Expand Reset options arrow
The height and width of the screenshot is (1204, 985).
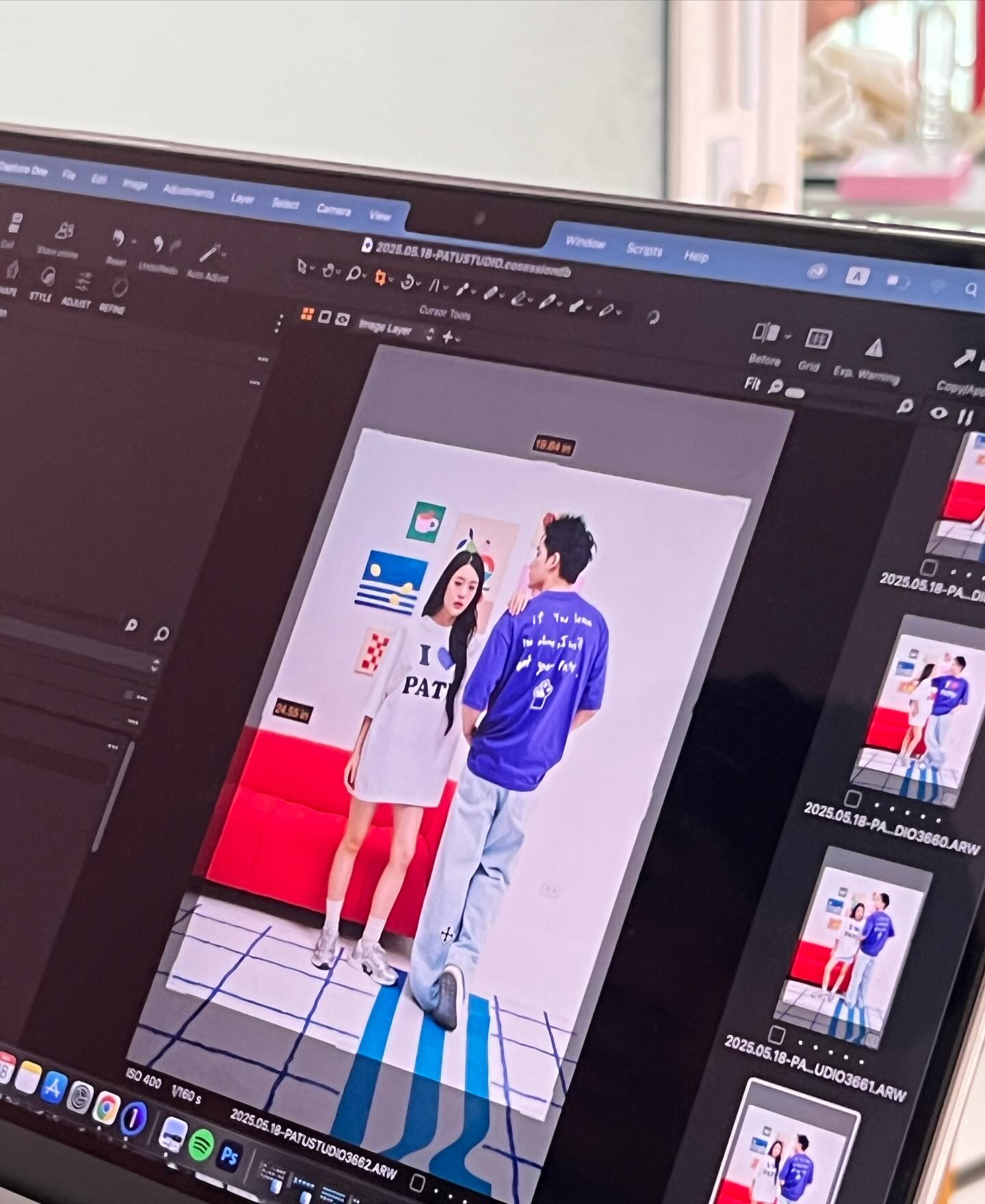[133, 243]
